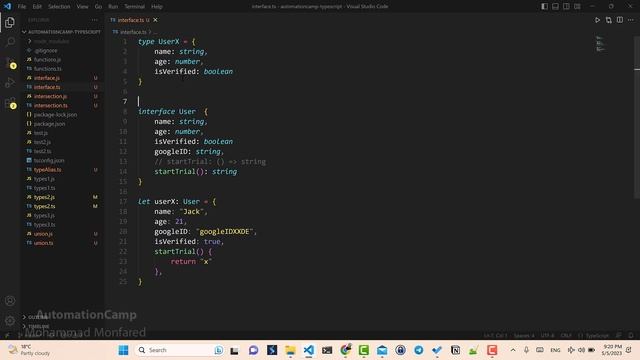The height and width of the screenshot is (360, 640).
Task: Open Explorer panel's Views and More Actions ellipsis
Action: 95,20
